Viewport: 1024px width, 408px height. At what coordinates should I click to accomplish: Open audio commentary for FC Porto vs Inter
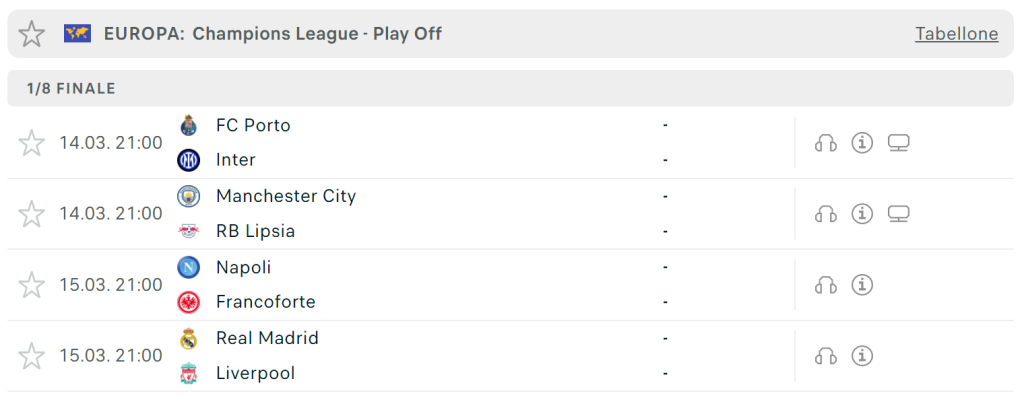[825, 143]
